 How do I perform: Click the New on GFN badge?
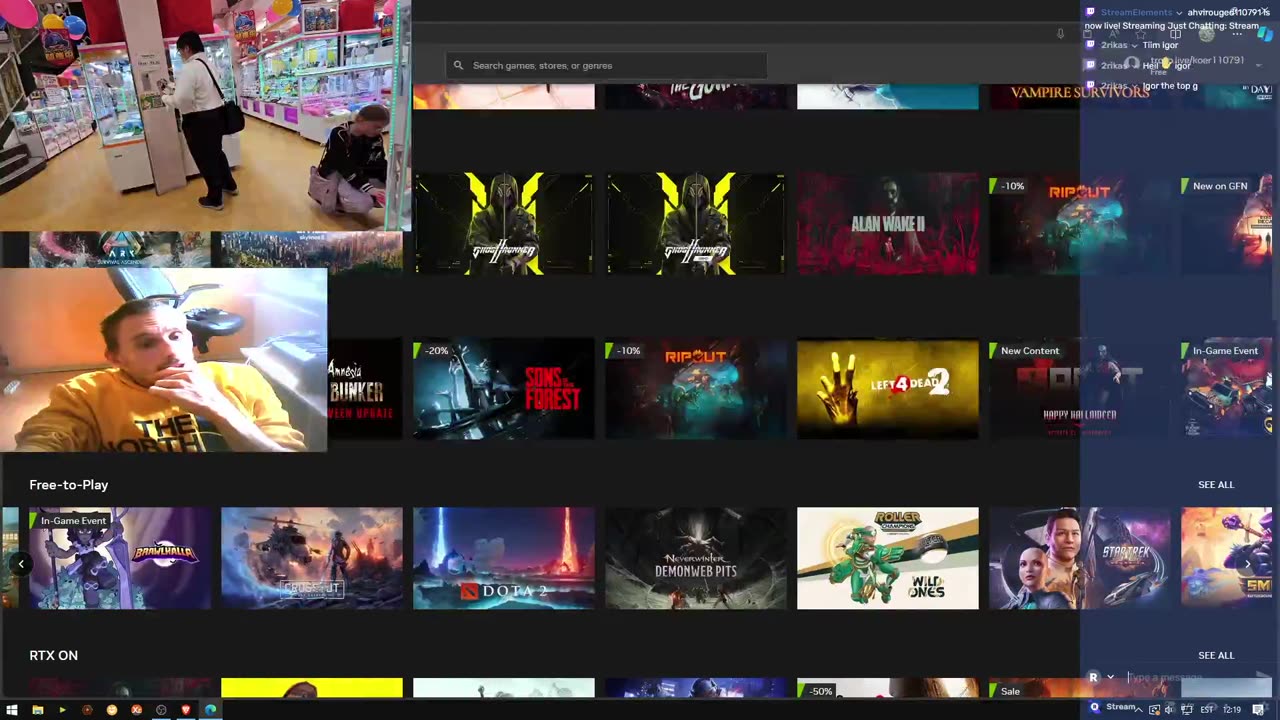1217,186
